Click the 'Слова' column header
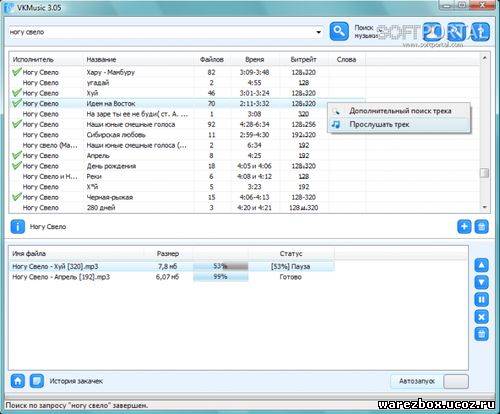This screenshot has height=414, width=500. click(x=346, y=60)
